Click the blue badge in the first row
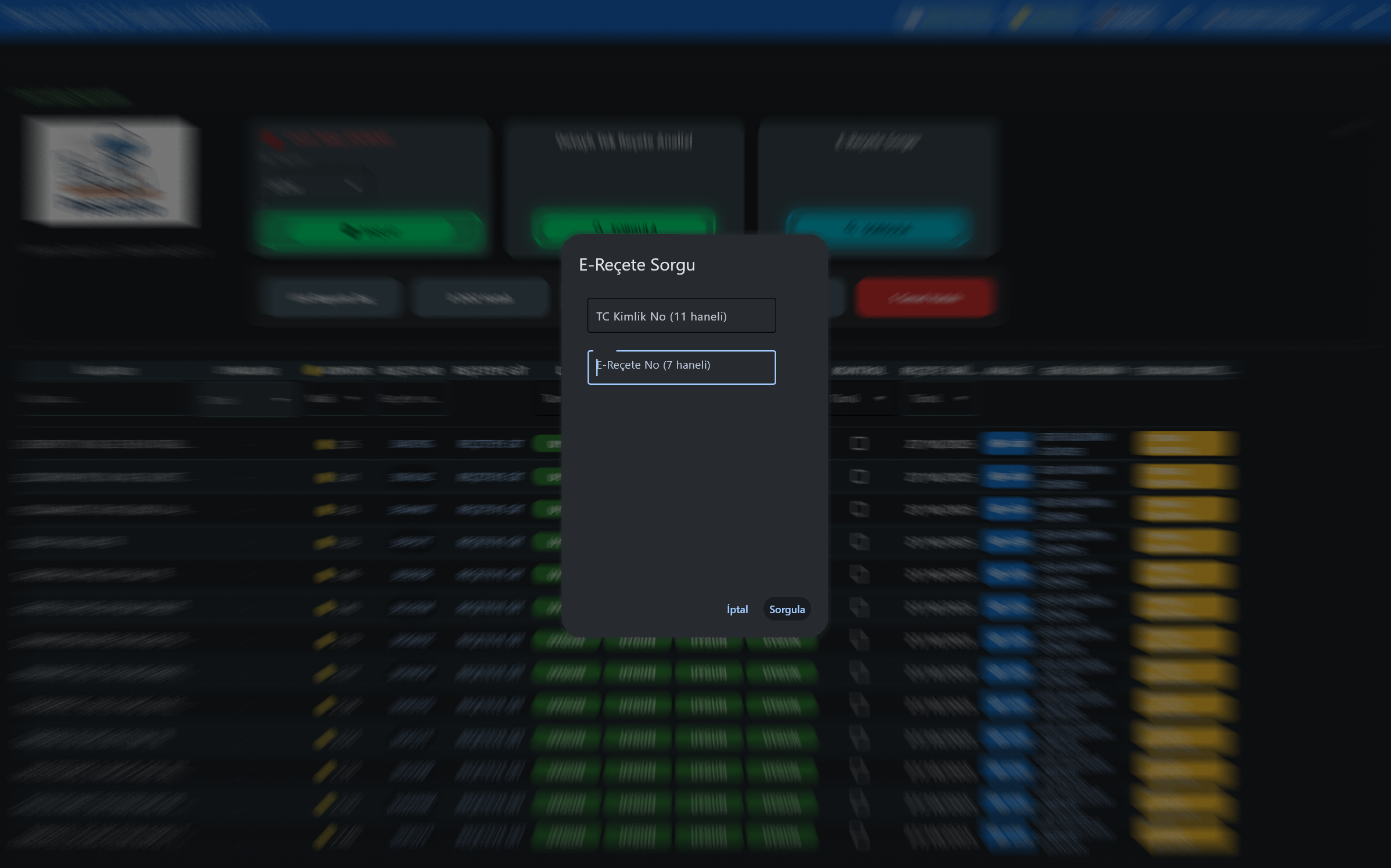The image size is (1391, 868). coord(1007,444)
